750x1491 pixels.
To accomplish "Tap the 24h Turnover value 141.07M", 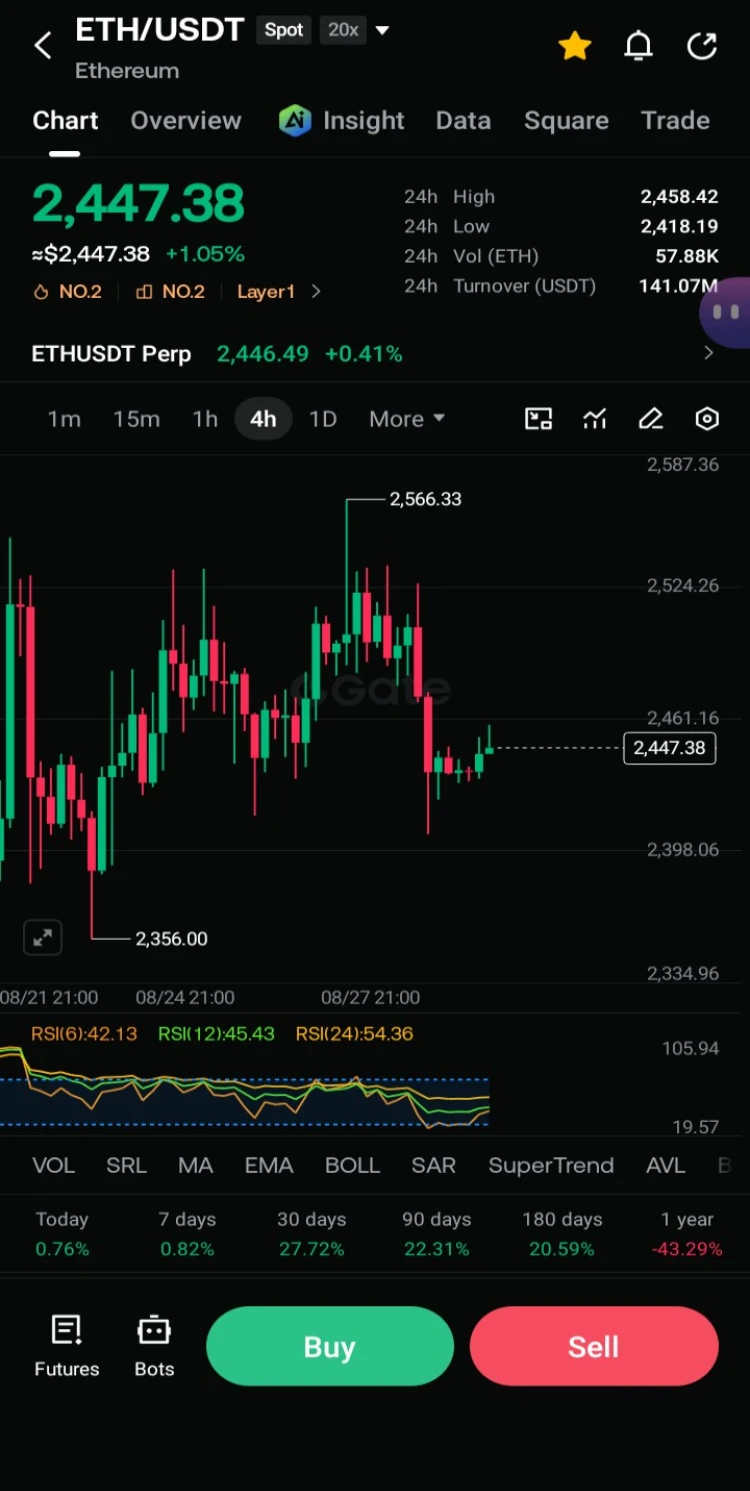I will coord(679,286).
